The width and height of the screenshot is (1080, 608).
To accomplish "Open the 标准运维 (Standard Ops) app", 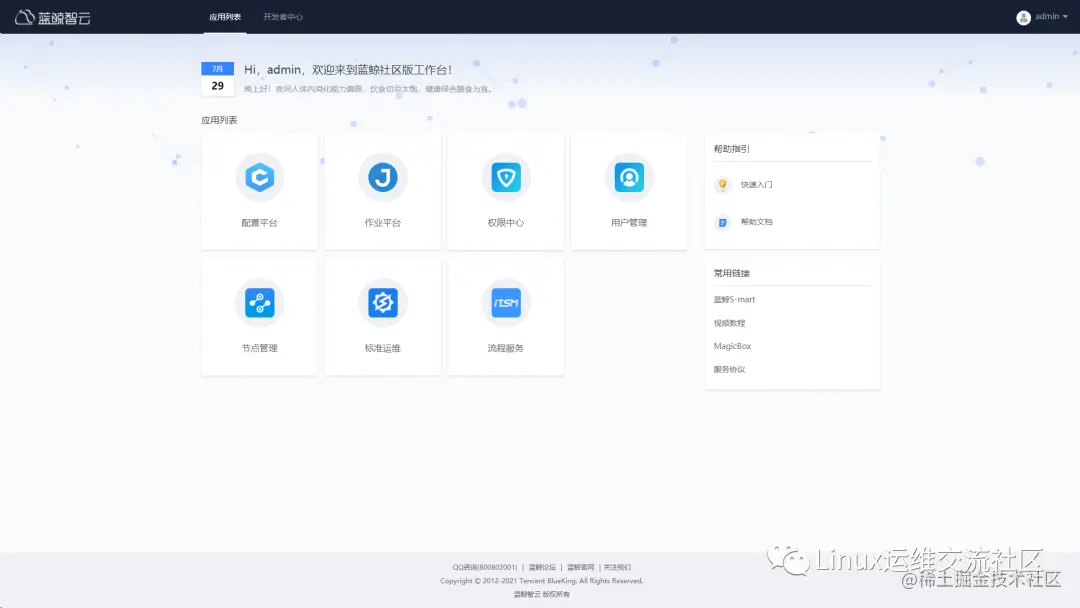I will coord(382,303).
